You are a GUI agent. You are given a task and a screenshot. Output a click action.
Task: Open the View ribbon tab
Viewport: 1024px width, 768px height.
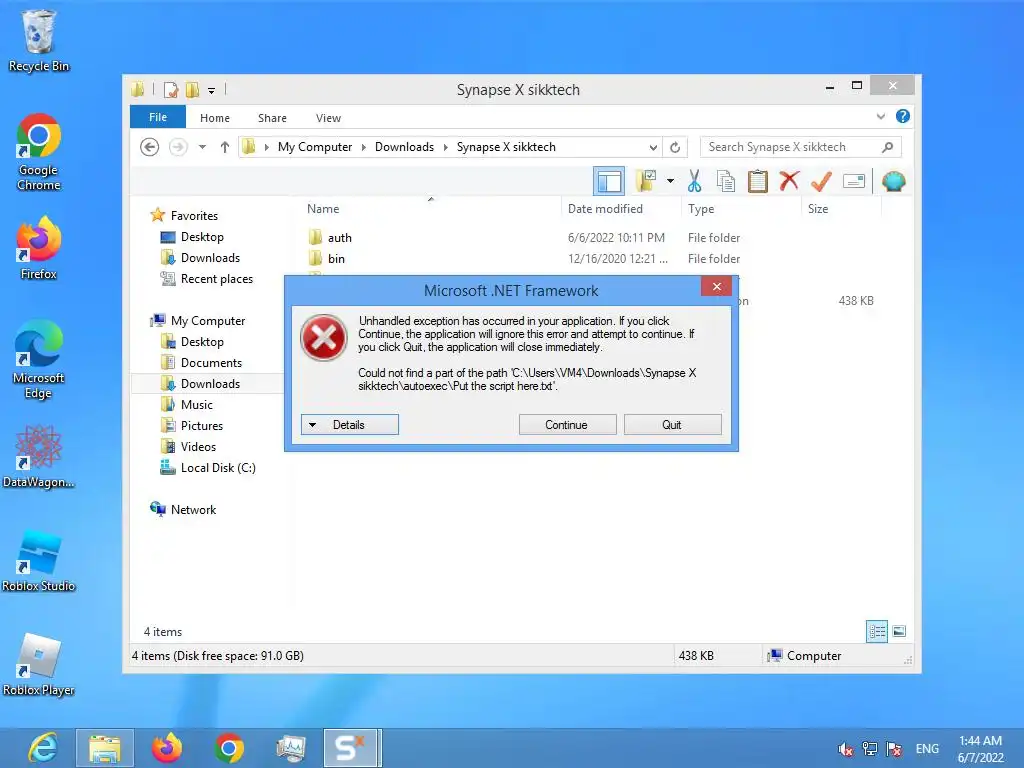click(328, 118)
